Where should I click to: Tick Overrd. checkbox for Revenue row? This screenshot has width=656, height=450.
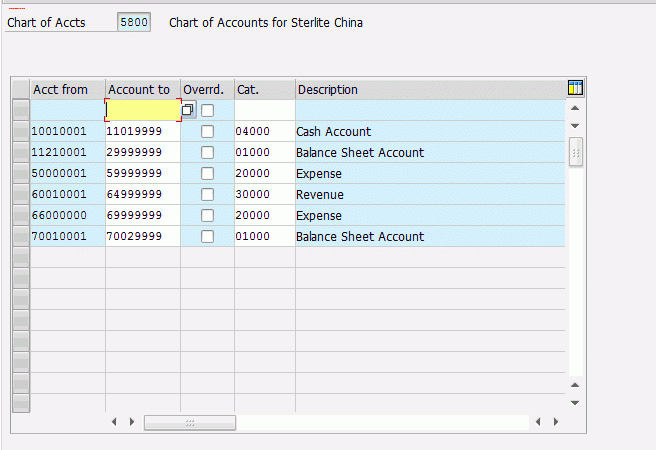[208, 194]
